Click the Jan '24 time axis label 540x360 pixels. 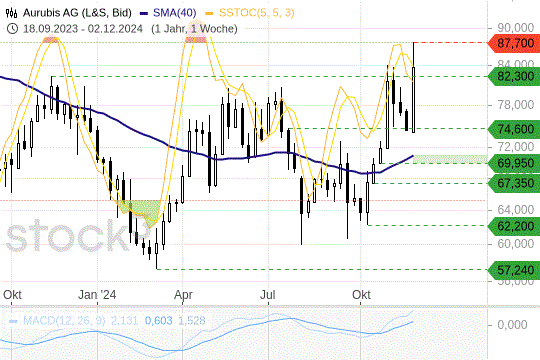tap(97, 295)
